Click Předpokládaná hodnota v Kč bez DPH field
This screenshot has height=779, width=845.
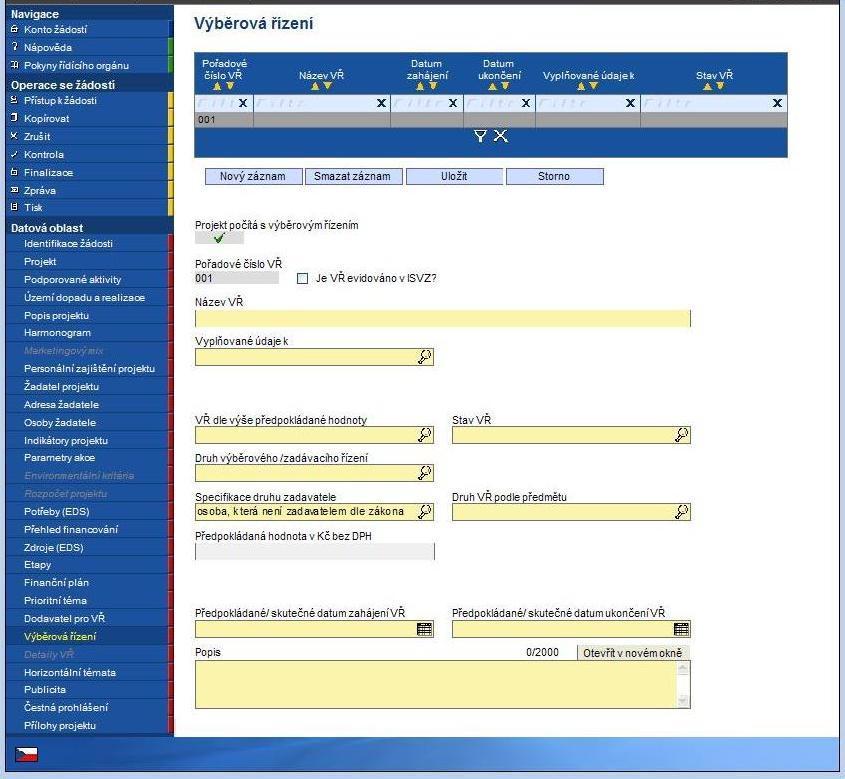[315, 551]
